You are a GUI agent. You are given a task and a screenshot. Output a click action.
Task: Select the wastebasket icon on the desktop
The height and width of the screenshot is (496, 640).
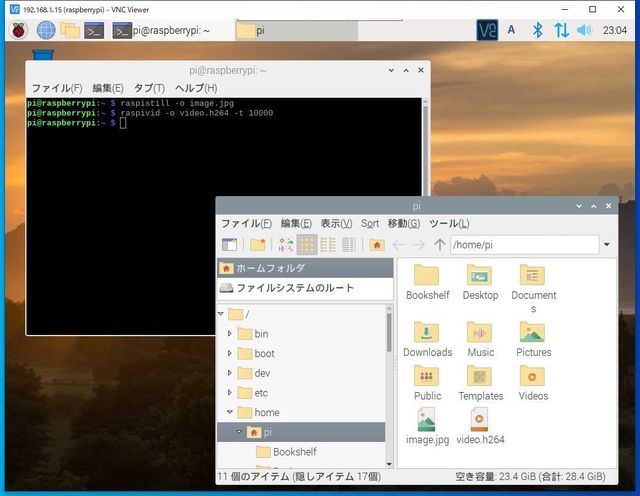click(43, 55)
